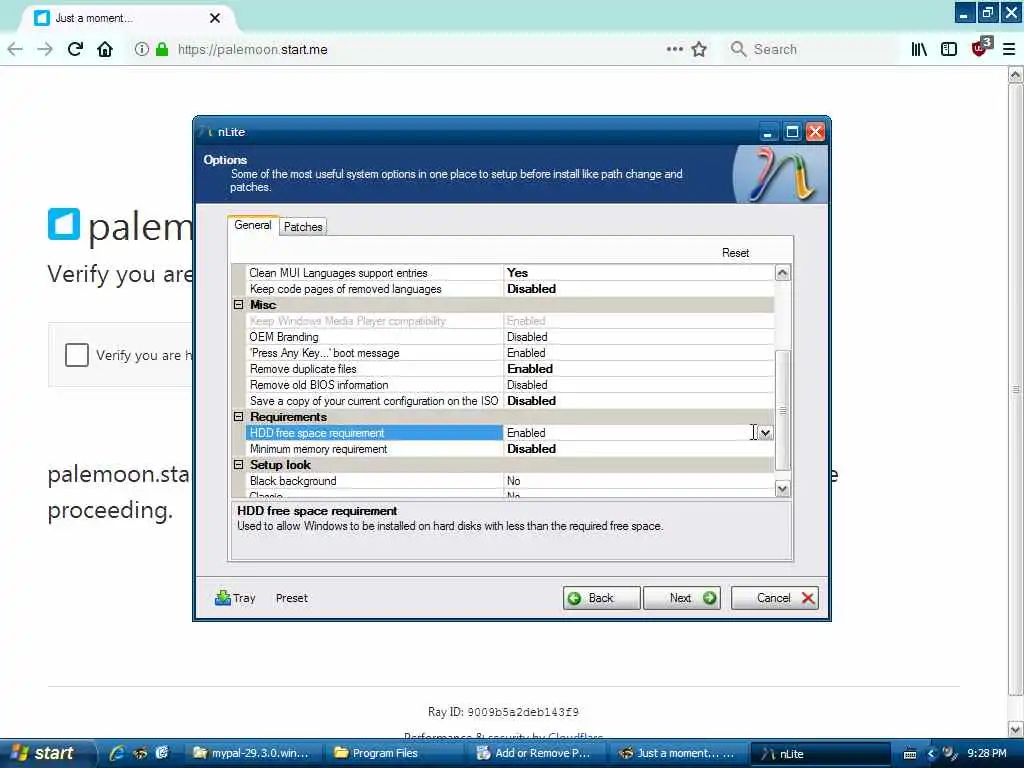This screenshot has width=1024, height=768.
Task: Reload the Pale Moon page
Action: point(75,50)
